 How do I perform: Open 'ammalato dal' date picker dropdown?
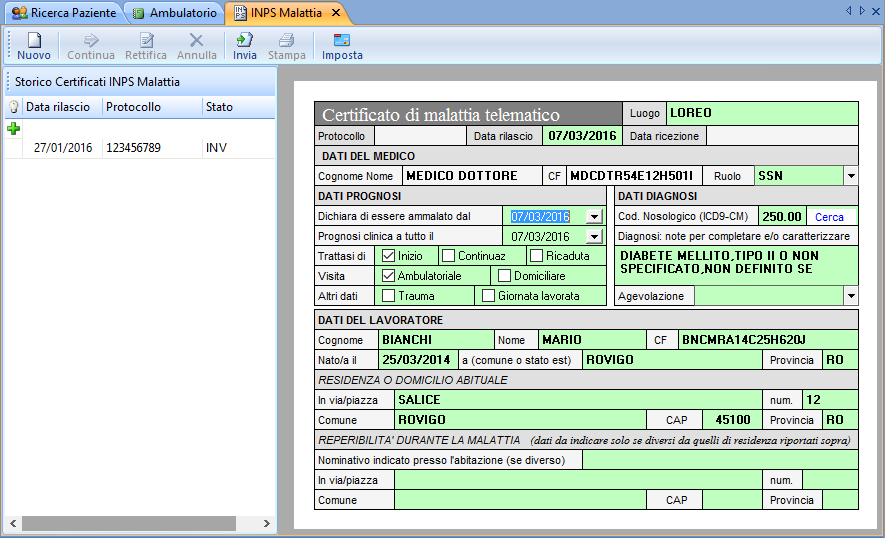point(594,216)
